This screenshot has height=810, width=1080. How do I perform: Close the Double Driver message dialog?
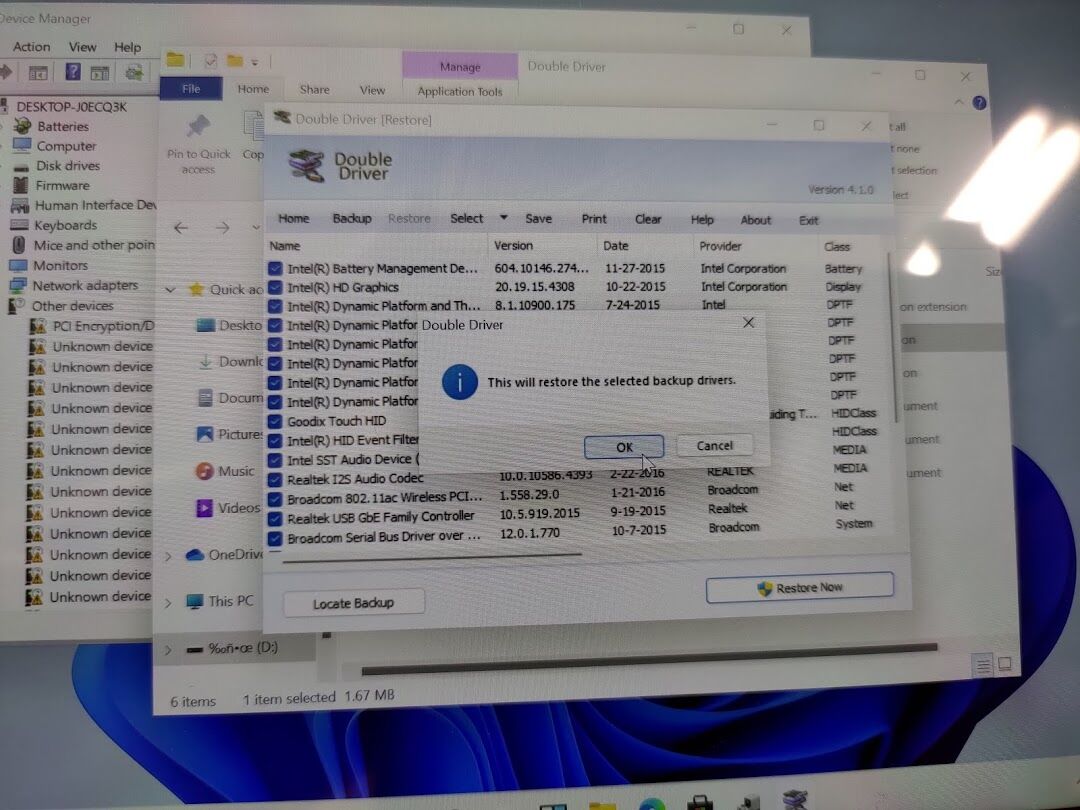click(x=749, y=322)
